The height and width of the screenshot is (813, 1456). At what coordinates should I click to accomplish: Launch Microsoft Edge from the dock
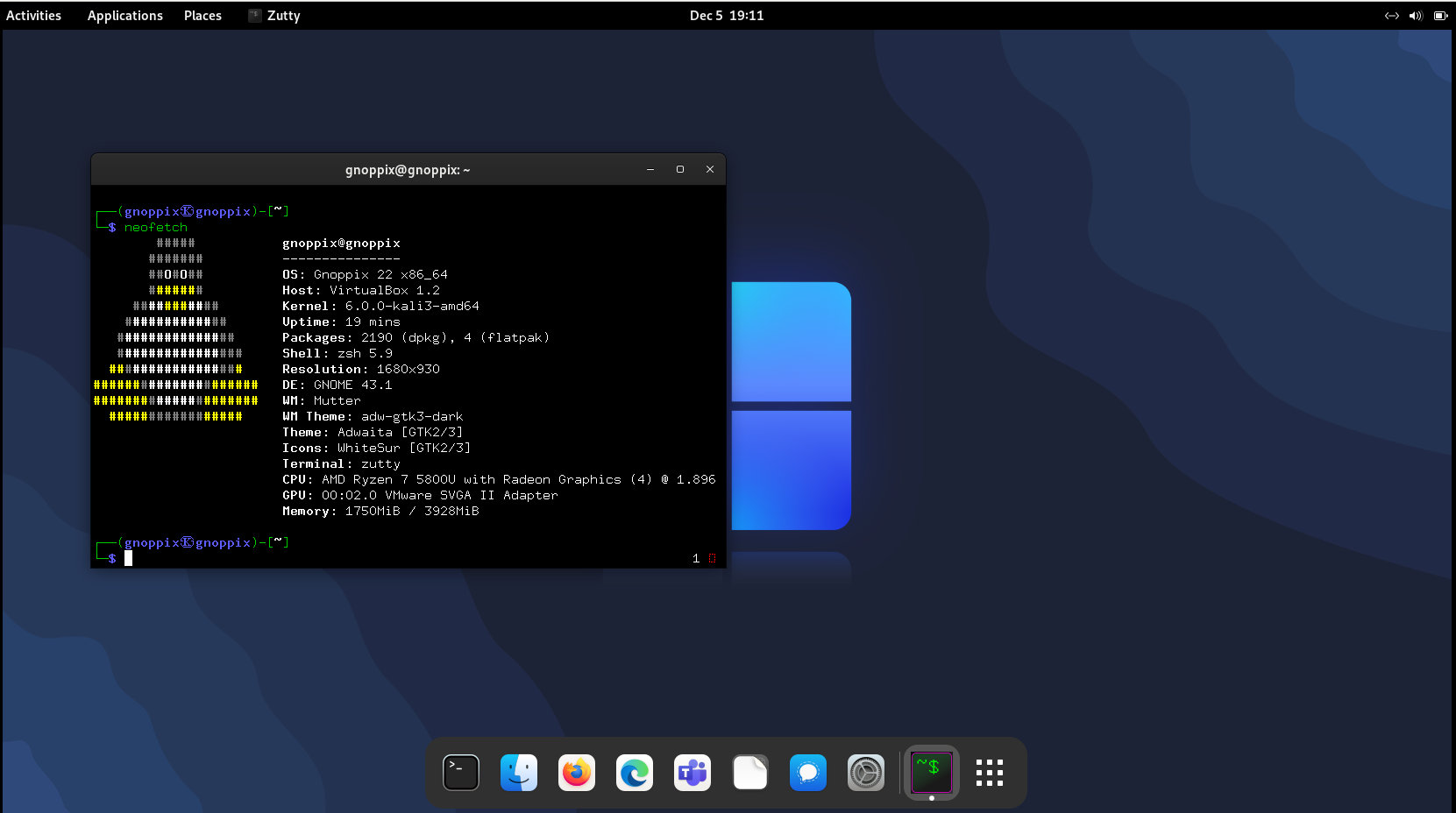coord(634,773)
